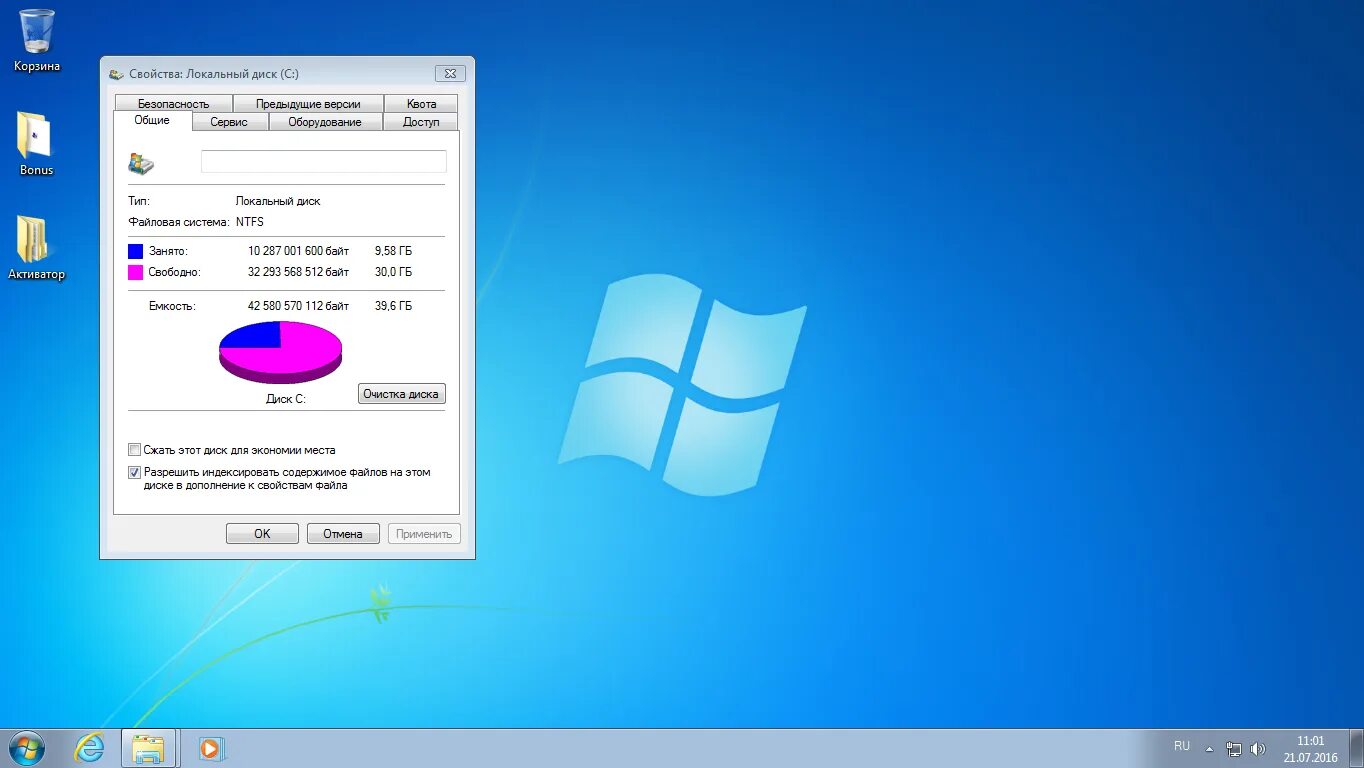Viewport: 1364px width, 768px height.
Task: Click the dialog title 'Свойства: Локальный диск (C:)'
Action: (x=214, y=74)
